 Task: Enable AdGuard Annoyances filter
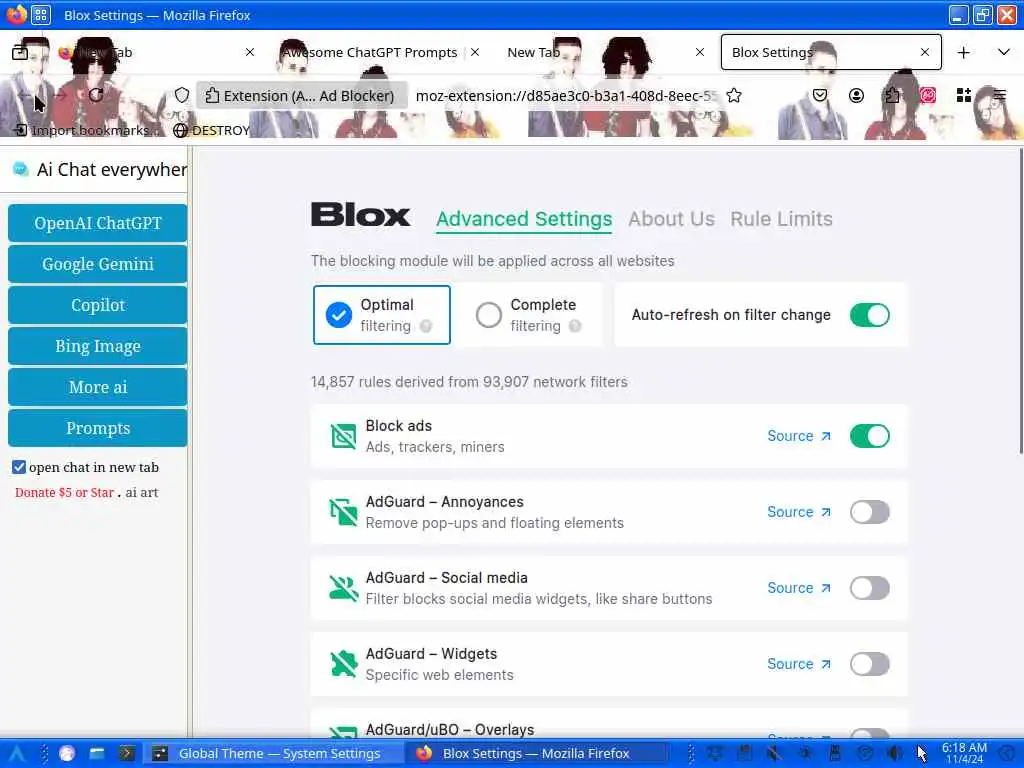point(869,512)
